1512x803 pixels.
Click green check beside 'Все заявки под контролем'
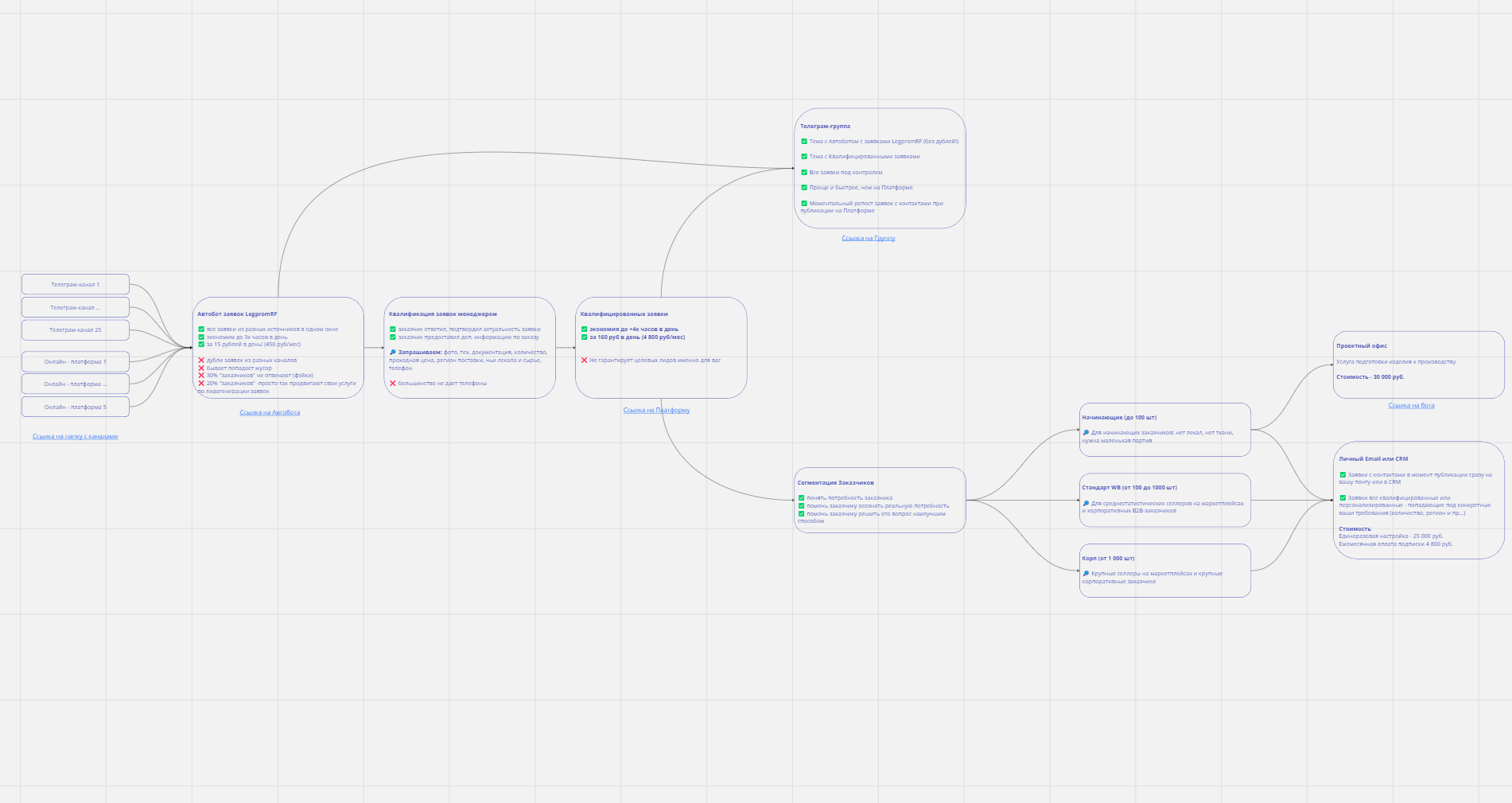(x=804, y=173)
